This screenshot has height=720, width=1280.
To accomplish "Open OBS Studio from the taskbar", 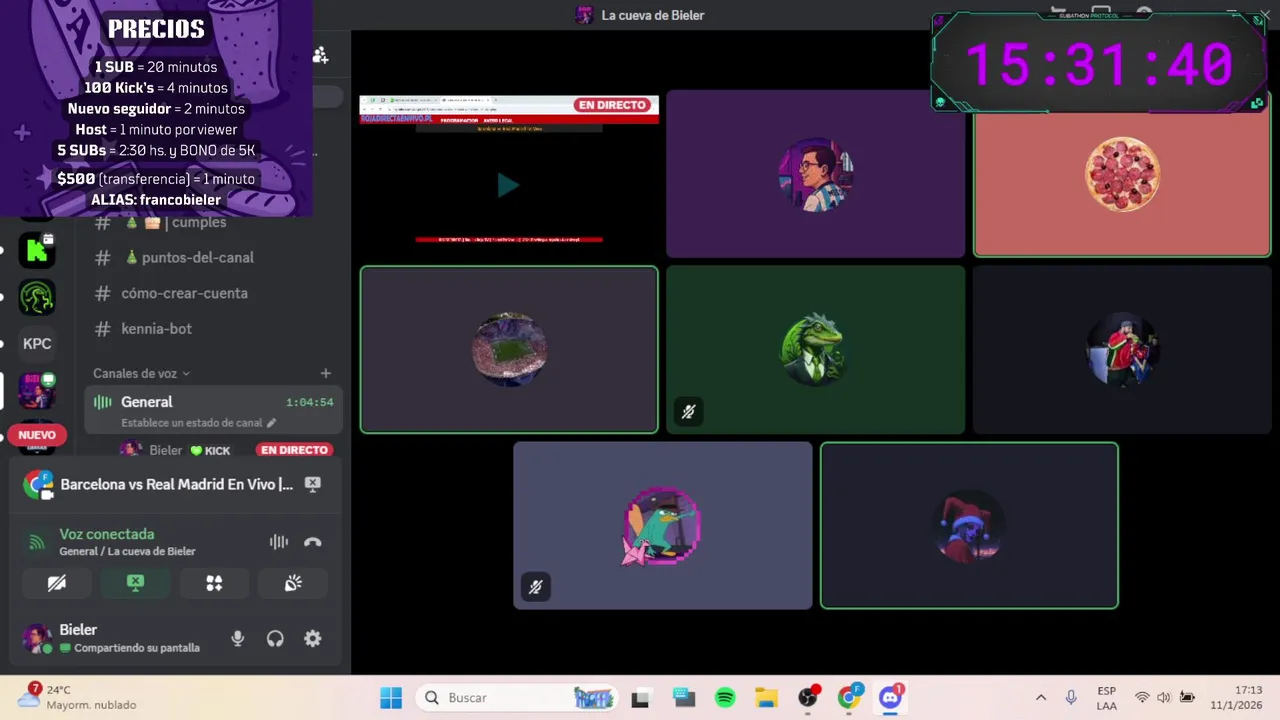I will 808,697.
